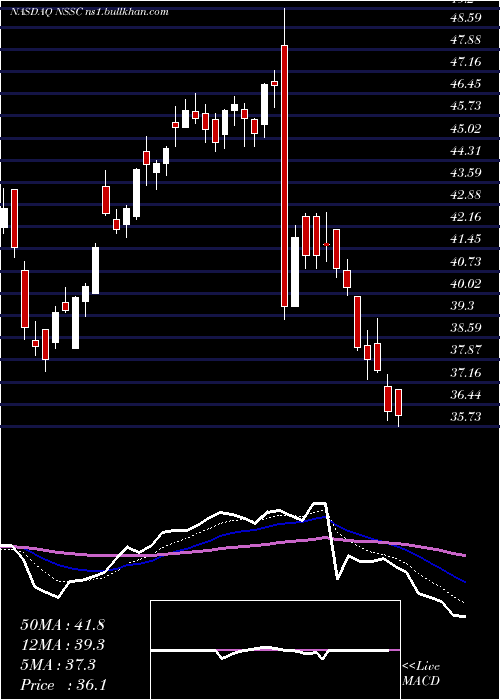Click the 41.45 price axis label

[x=466, y=239]
